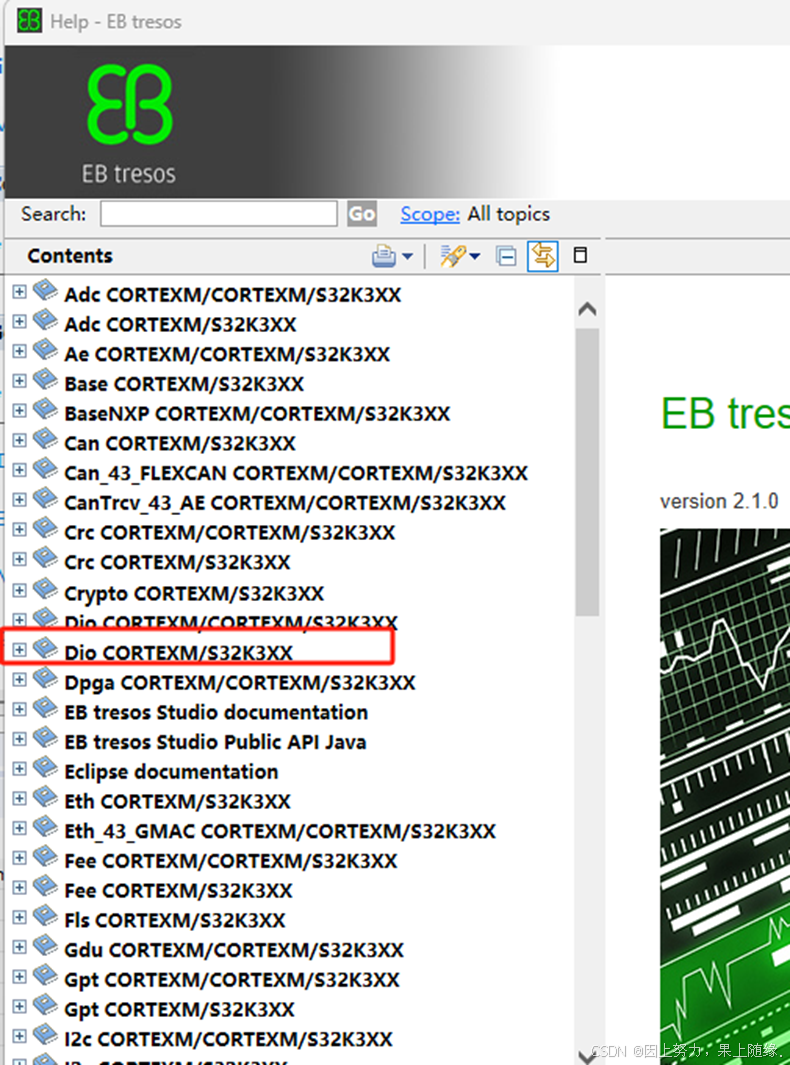The image size is (790, 1065).
Task: Select Can CORTEXM/S32K3XX topic
Action: pyautogui.click(x=179, y=443)
